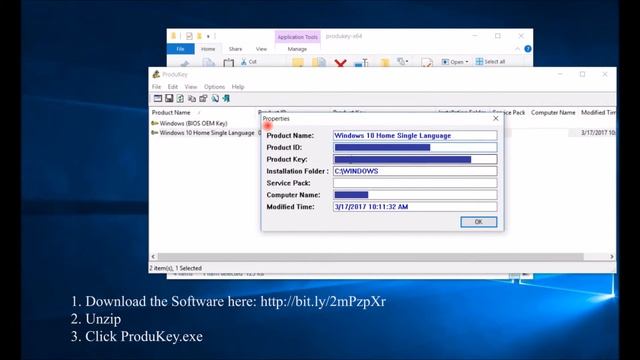This screenshot has width=640, height=360.
Task: Click the Product Name field in Properties
Action: pos(415,136)
